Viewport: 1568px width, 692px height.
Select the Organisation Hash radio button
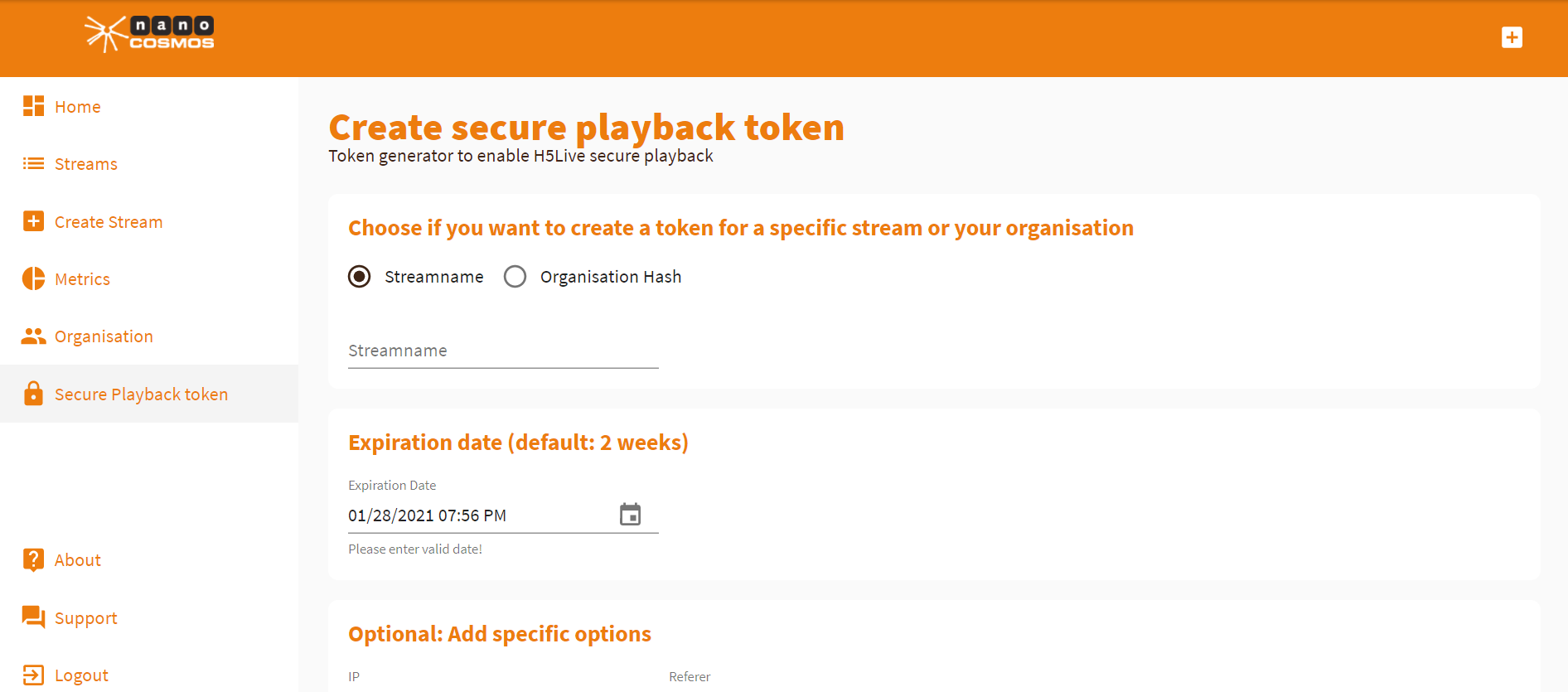tap(515, 276)
